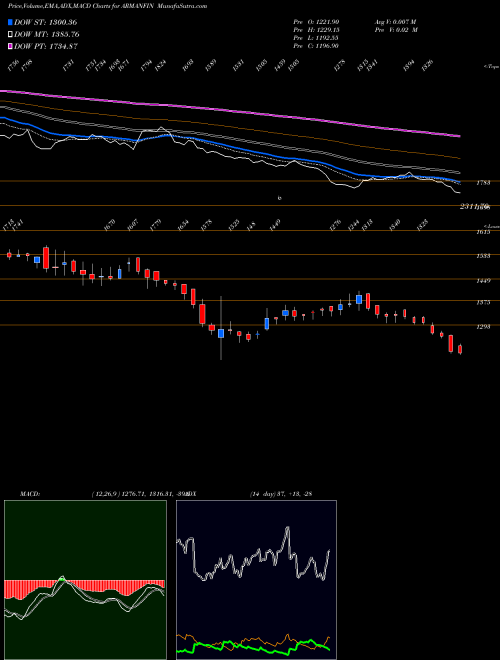Click the ADX (14 day) values text

click(x=281, y=494)
